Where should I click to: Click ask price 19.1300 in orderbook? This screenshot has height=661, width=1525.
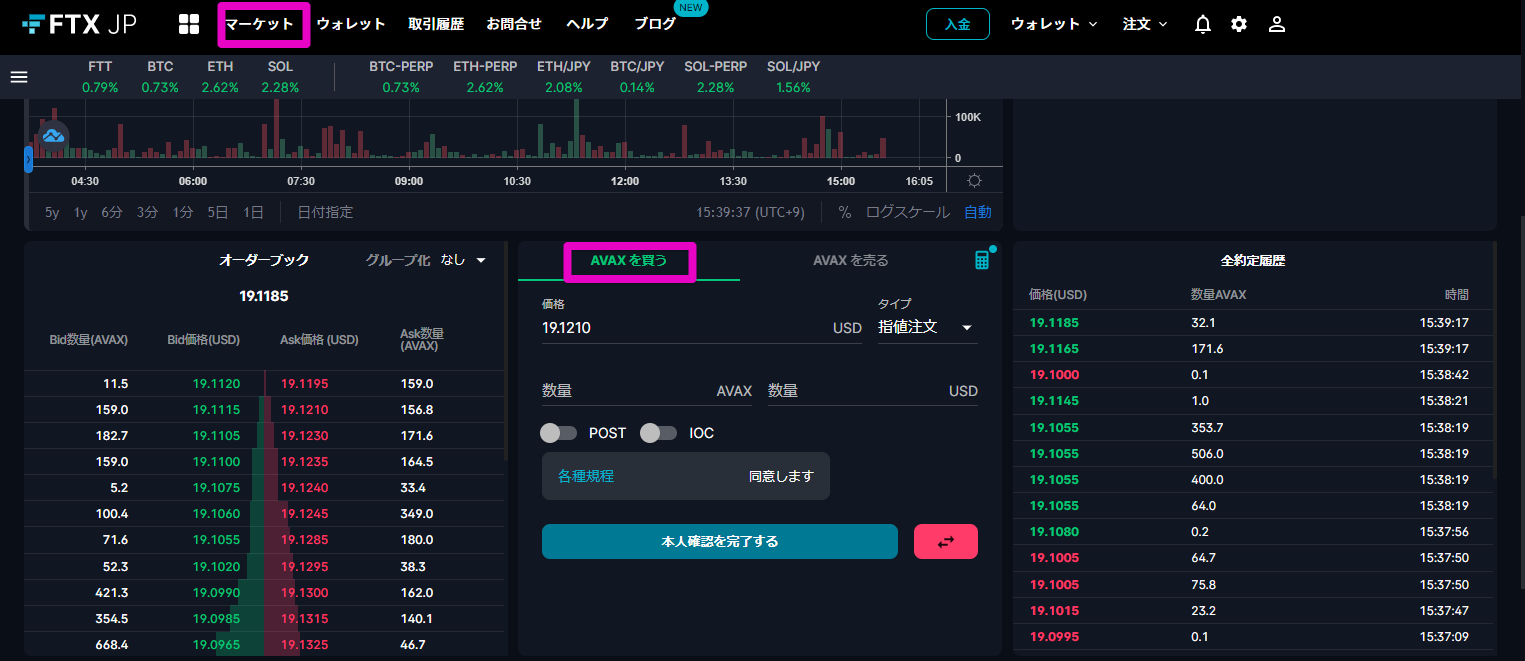click(304, 592)
